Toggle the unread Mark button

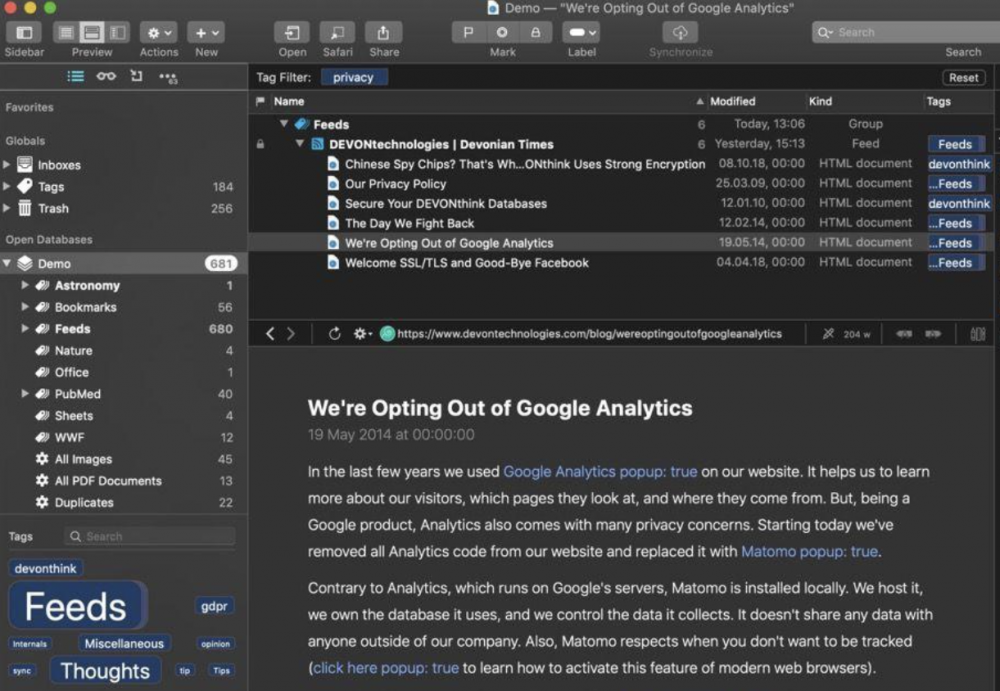503,33
